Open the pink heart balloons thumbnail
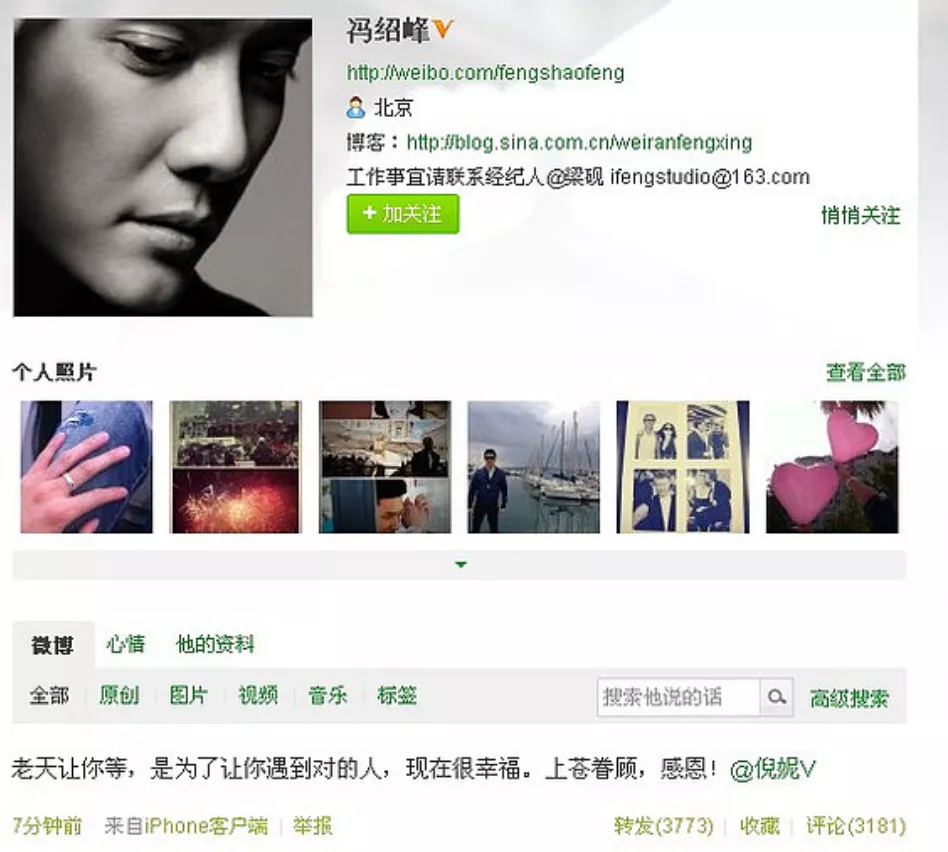The width and height of the screenshot is (948, 852). click(x=832, y=467)
